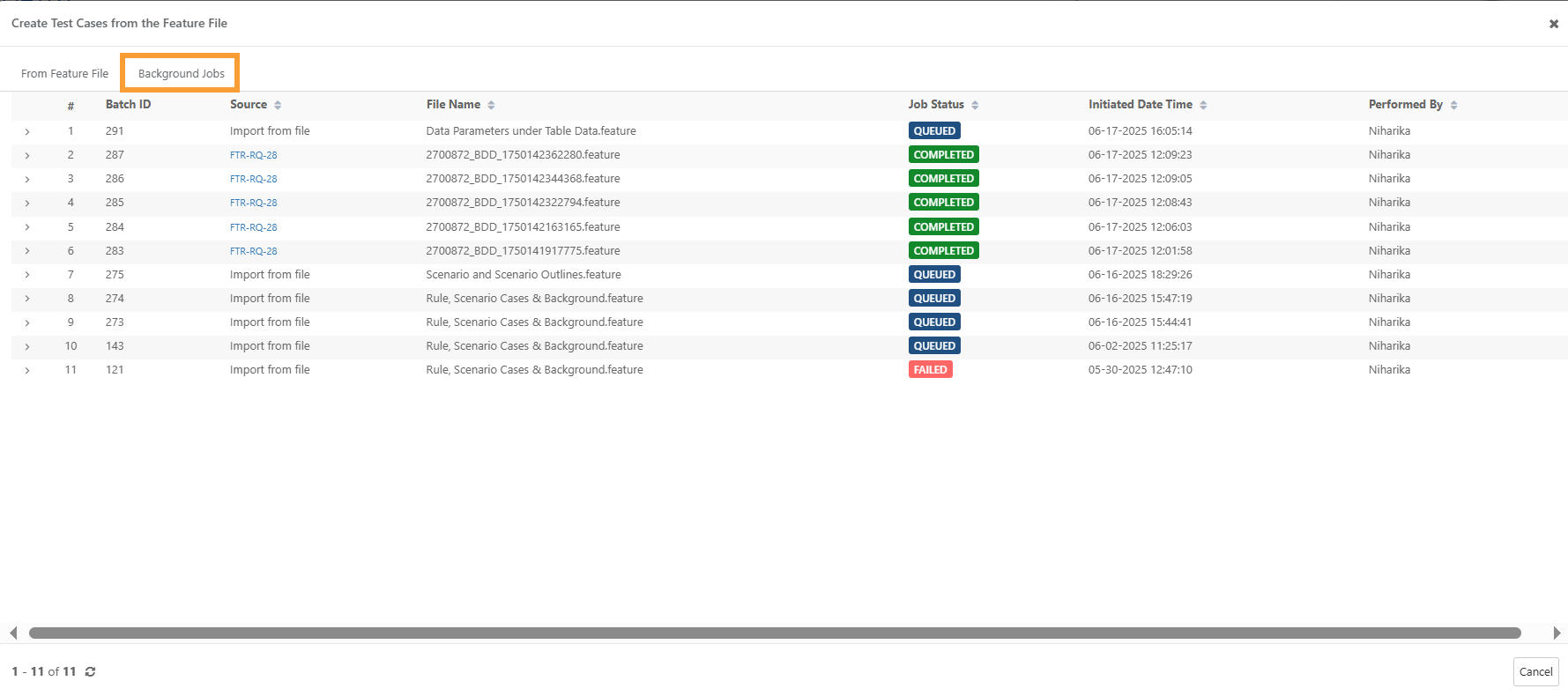
Task: Expand row for batch ID 287
Action: pyautogui.click(x=27, y=155)
